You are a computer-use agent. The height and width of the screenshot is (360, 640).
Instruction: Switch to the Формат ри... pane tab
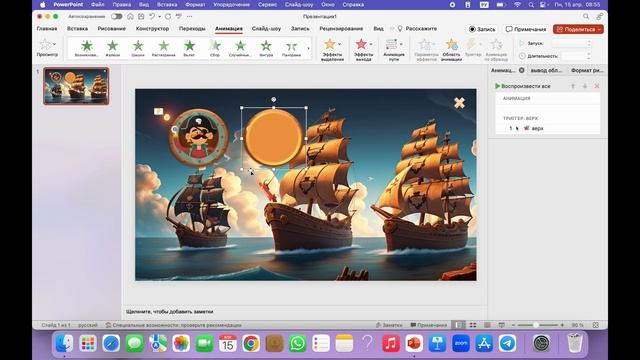[x=587, y=70]
